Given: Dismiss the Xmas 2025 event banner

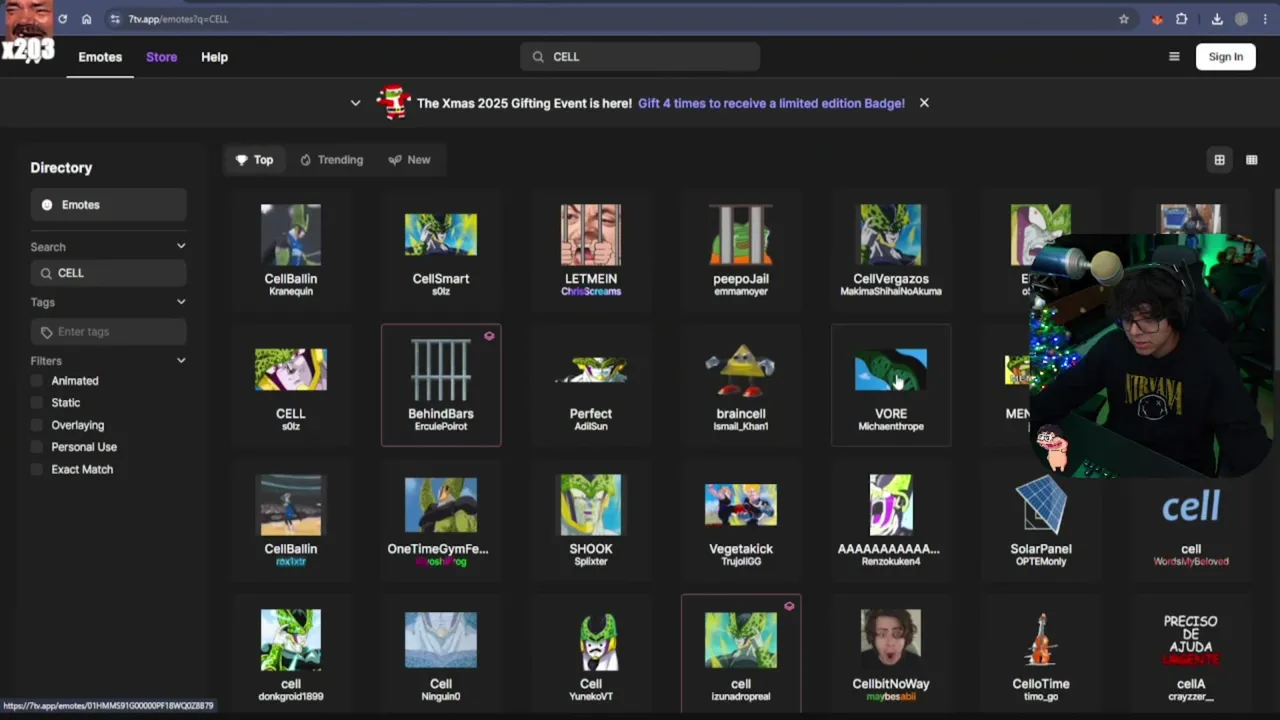Looking at the screenshot, I should pos(924,103).
